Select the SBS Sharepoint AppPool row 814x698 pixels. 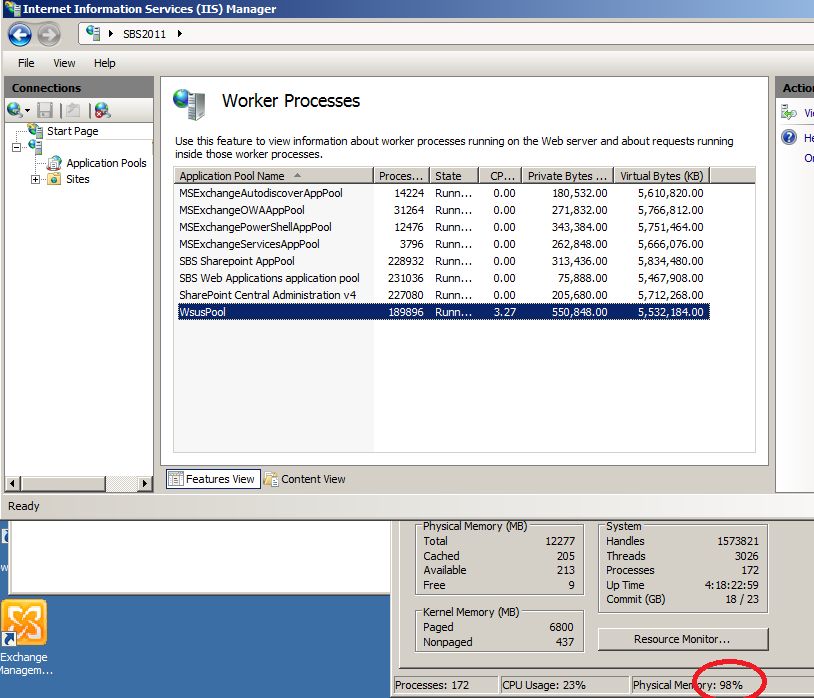444,261
